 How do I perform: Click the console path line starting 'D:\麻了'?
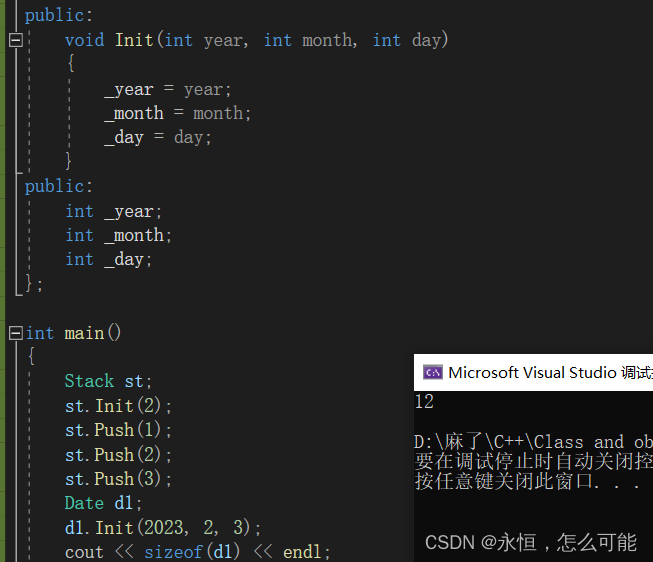(x=533, y=442)
